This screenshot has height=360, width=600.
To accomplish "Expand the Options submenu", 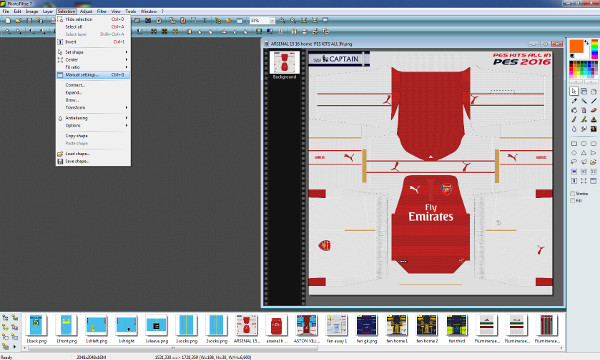I will click(x=93, y=125).
